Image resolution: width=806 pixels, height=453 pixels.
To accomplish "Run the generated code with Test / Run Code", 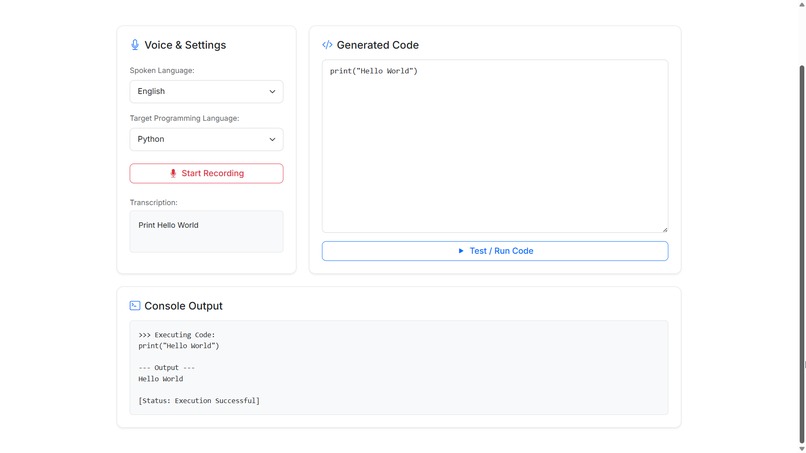I will [495, 251].
